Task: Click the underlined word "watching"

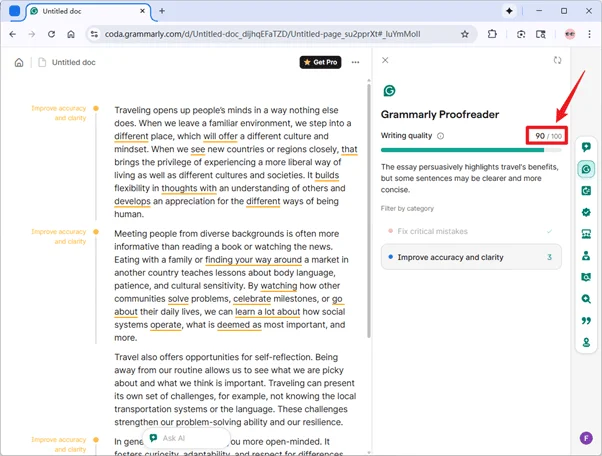Action: click(279, 286)
